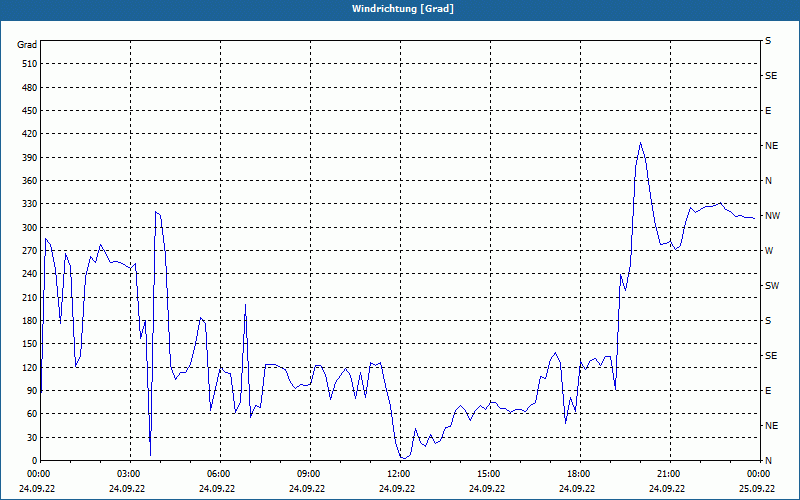The height and width of the screenshot is (500, 800).
Task: Select the 18:00 time label
Action: click(577, 474)
